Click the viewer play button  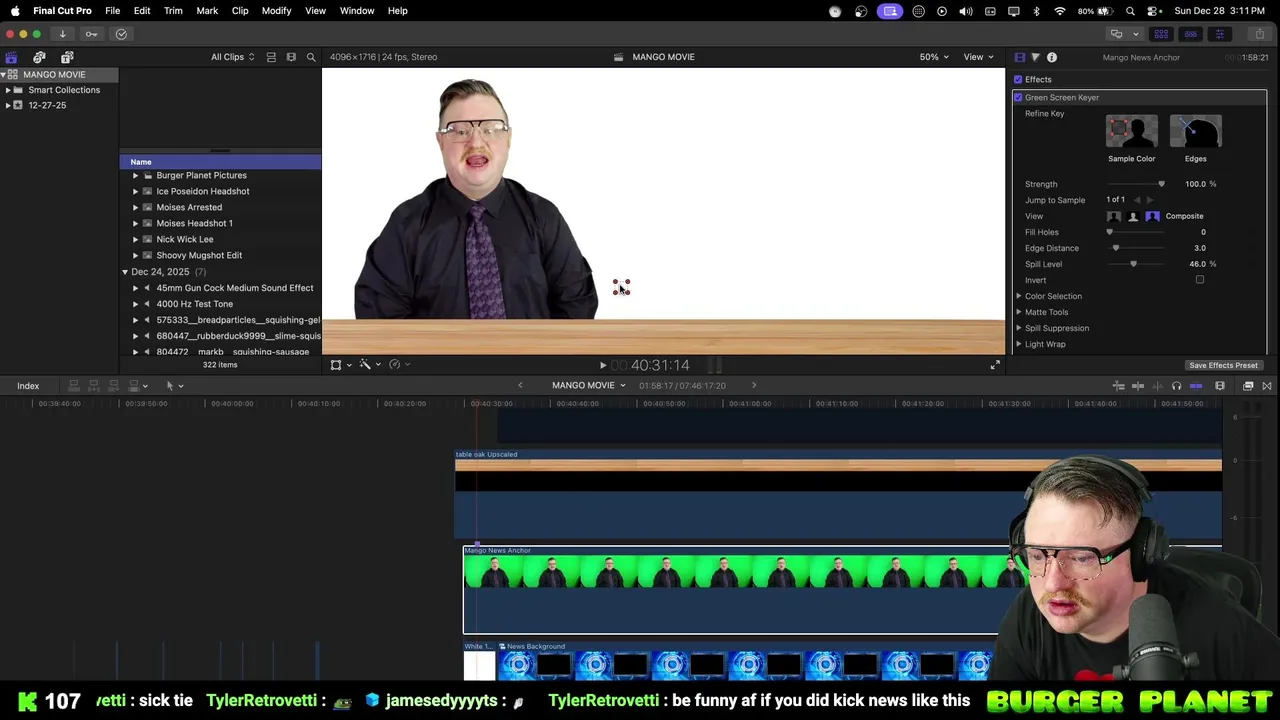pos(602,366)
